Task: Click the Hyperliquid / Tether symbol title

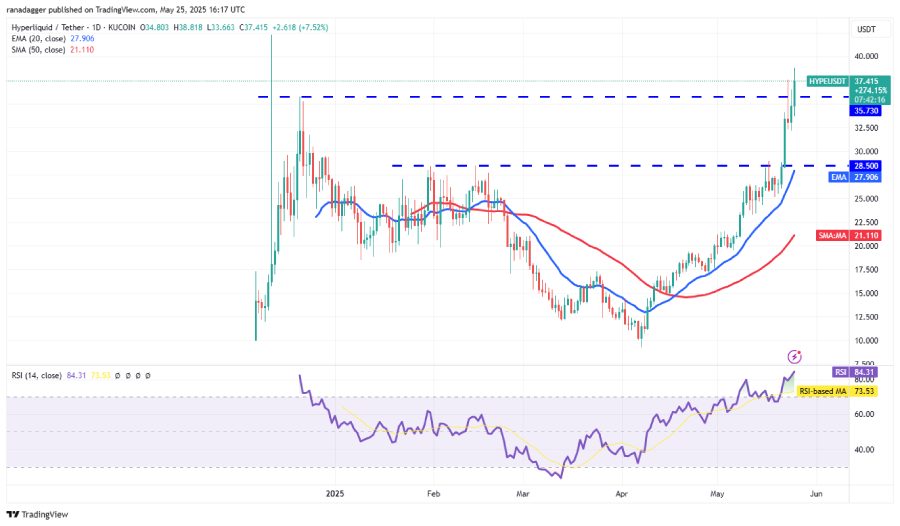Action: point(49,27)
